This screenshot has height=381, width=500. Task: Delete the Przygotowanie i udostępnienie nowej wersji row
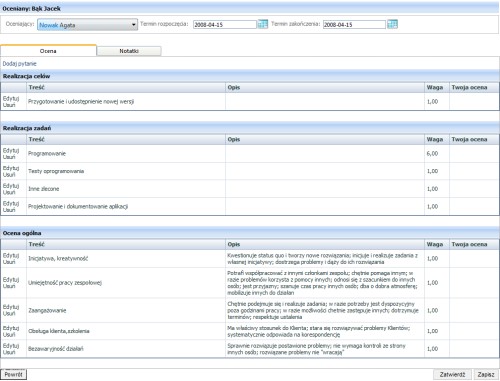click(9, 105)
